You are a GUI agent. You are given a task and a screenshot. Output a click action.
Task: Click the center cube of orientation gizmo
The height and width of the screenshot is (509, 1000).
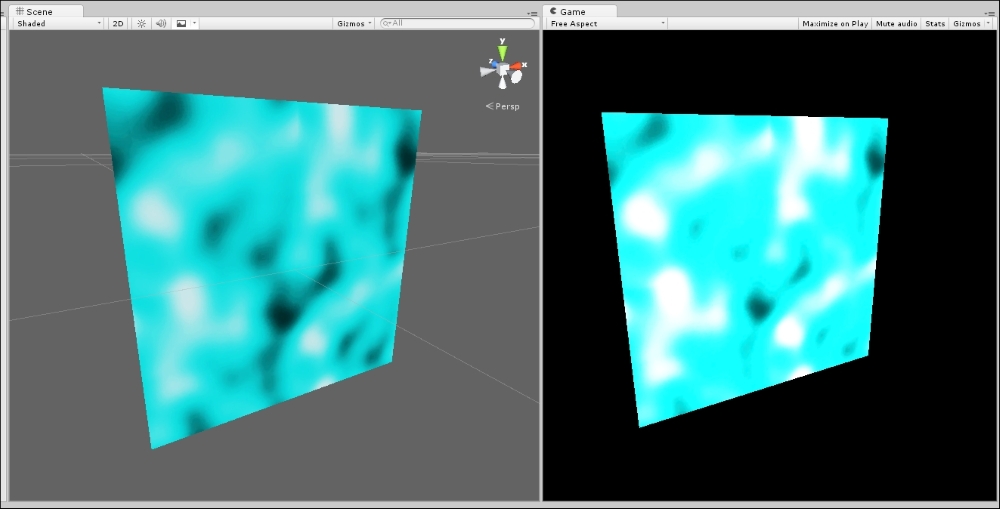503,69
